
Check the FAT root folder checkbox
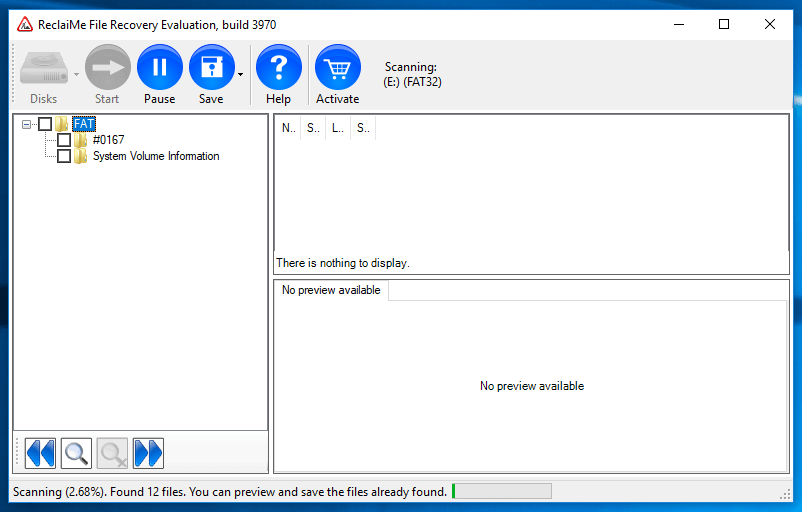[x=45, y=124]
